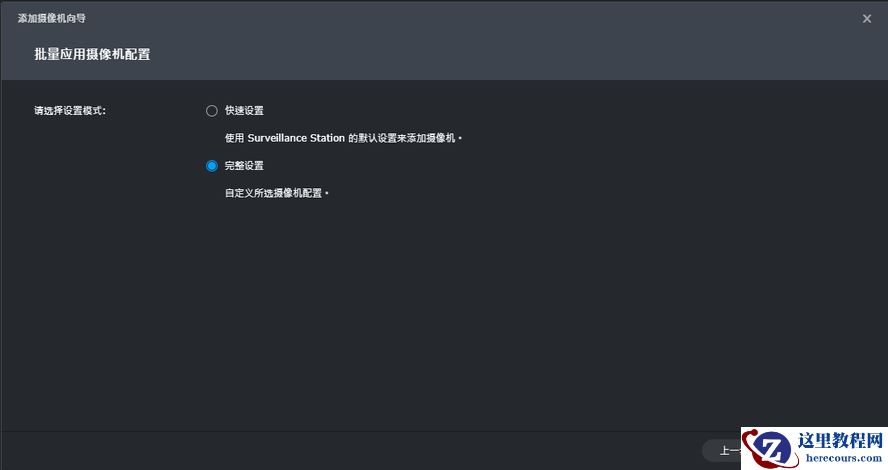Click the 自定义所选摄像机配置 description text
The height and width of the screenshot is (470, 888).
point(276,193)
